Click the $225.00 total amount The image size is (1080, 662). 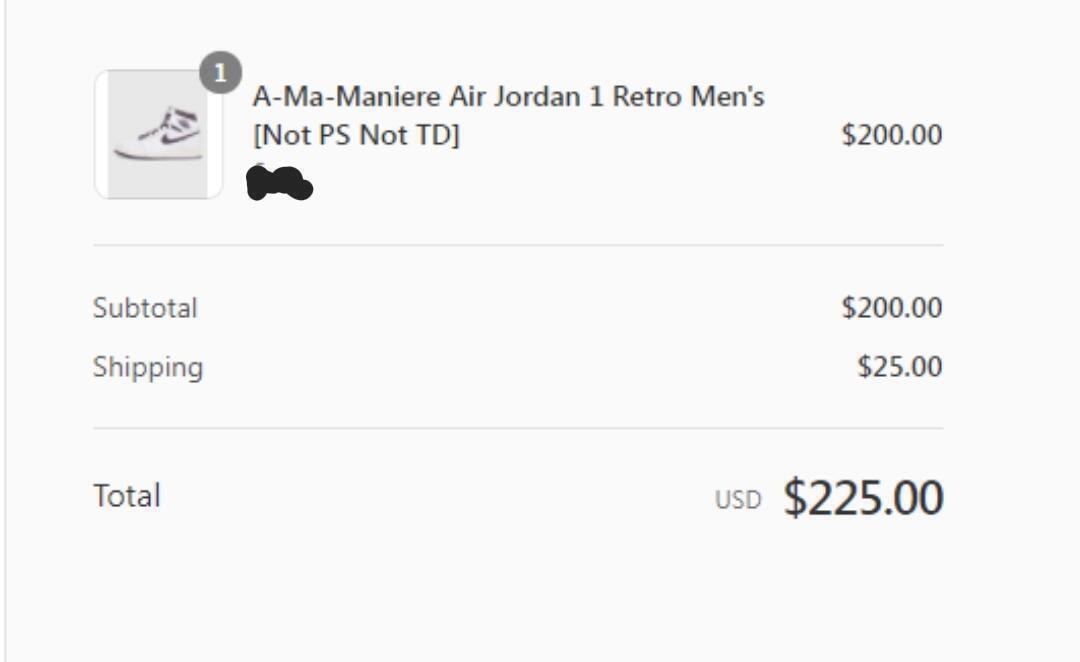click(863, 497)
